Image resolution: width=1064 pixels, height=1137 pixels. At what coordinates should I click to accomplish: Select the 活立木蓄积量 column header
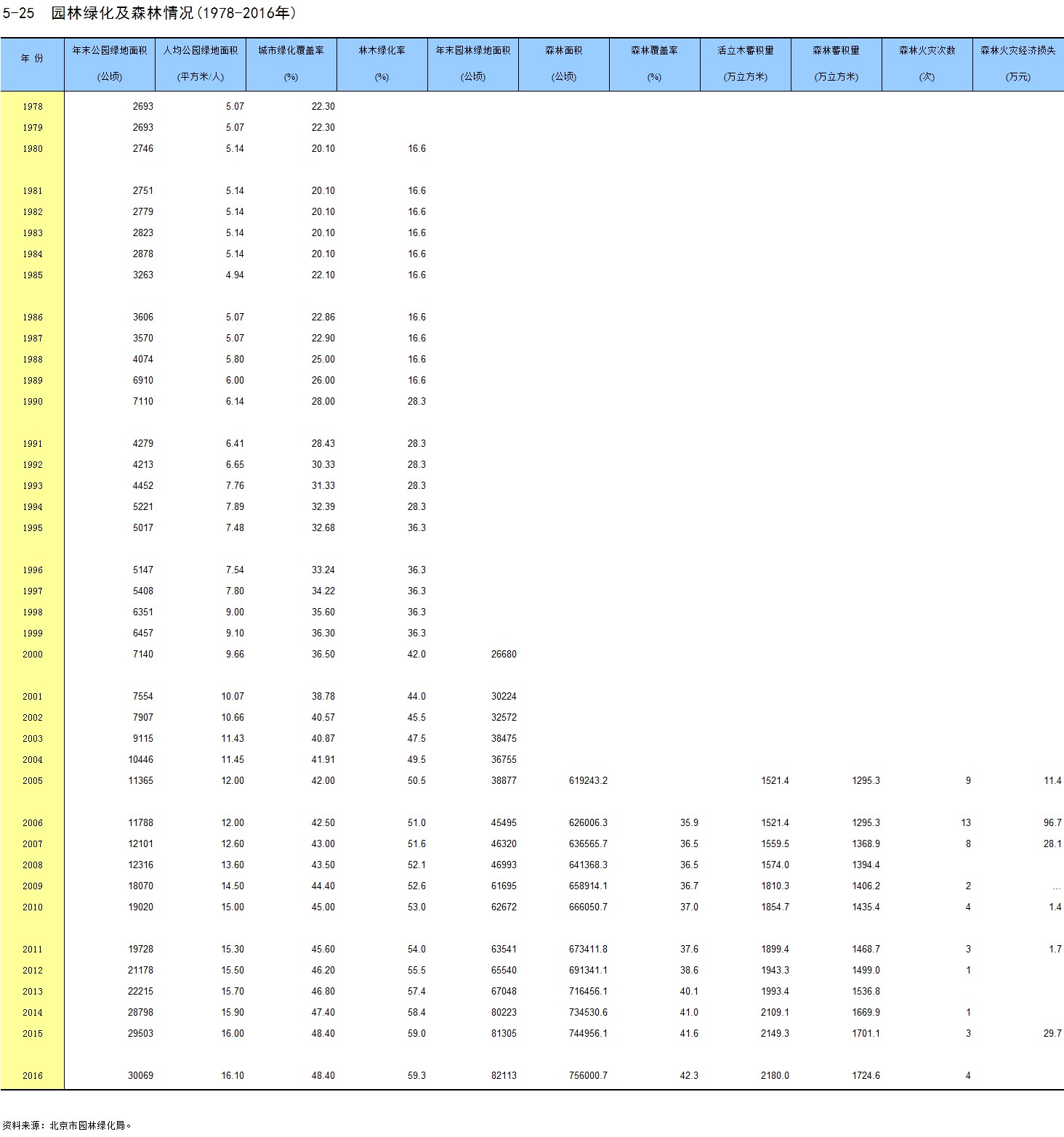pyautogui.click(x=746, y=63)
